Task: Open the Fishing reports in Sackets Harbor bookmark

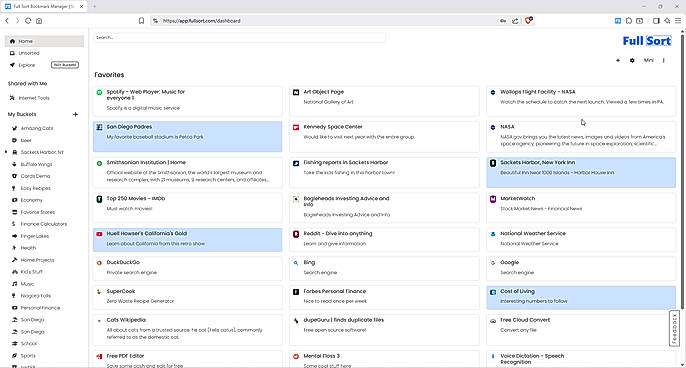Action: point(384,172)
